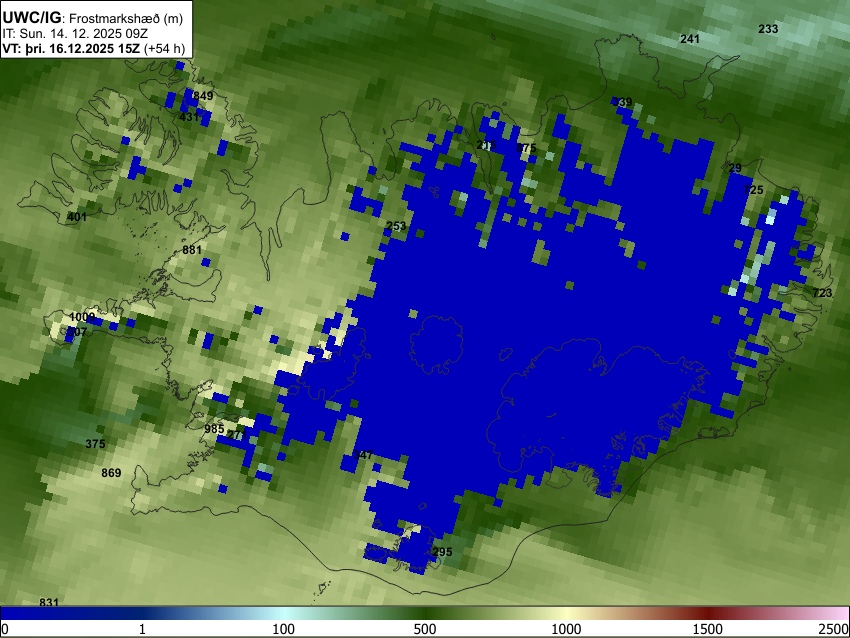Click the 'VT: þri. 16.12.2025 15Z' valid time
Image resolution: width=850 pixels, height=638 pixels.
[71, 49]
